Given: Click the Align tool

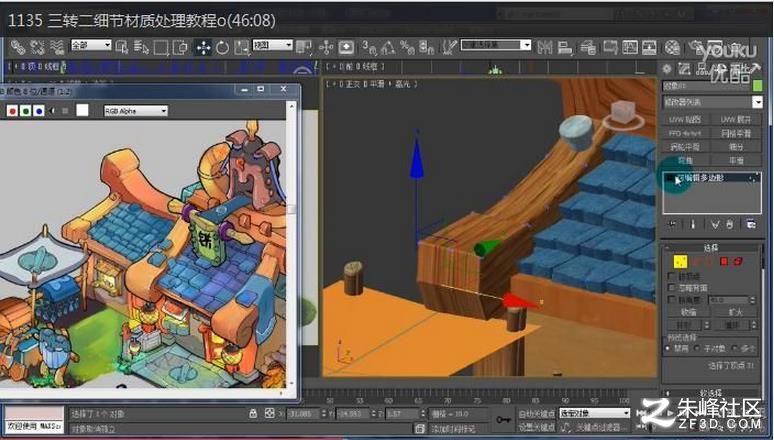Looking at the screenshot, I should (565, 47).
